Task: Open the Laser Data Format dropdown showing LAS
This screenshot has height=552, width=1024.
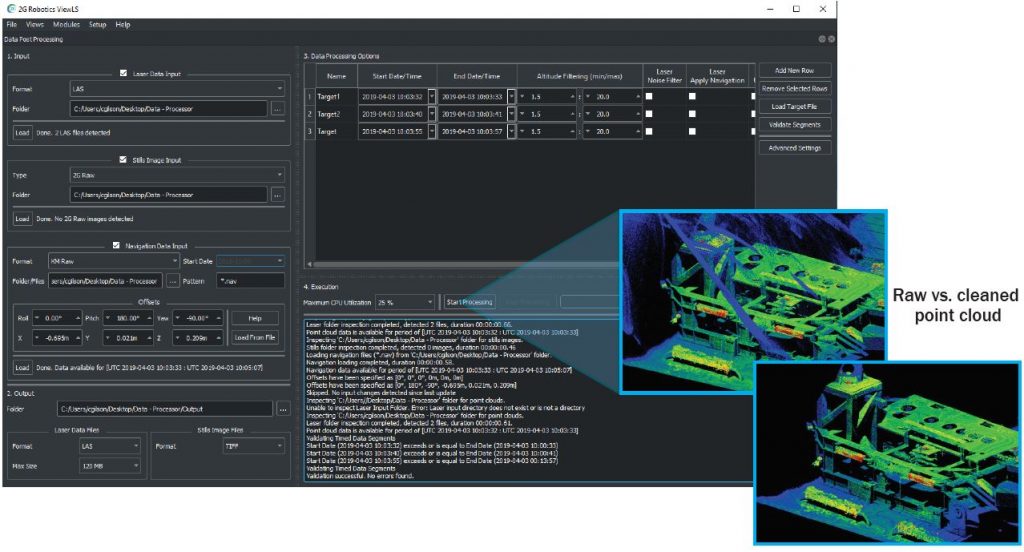Action: [x=177, y=89]
